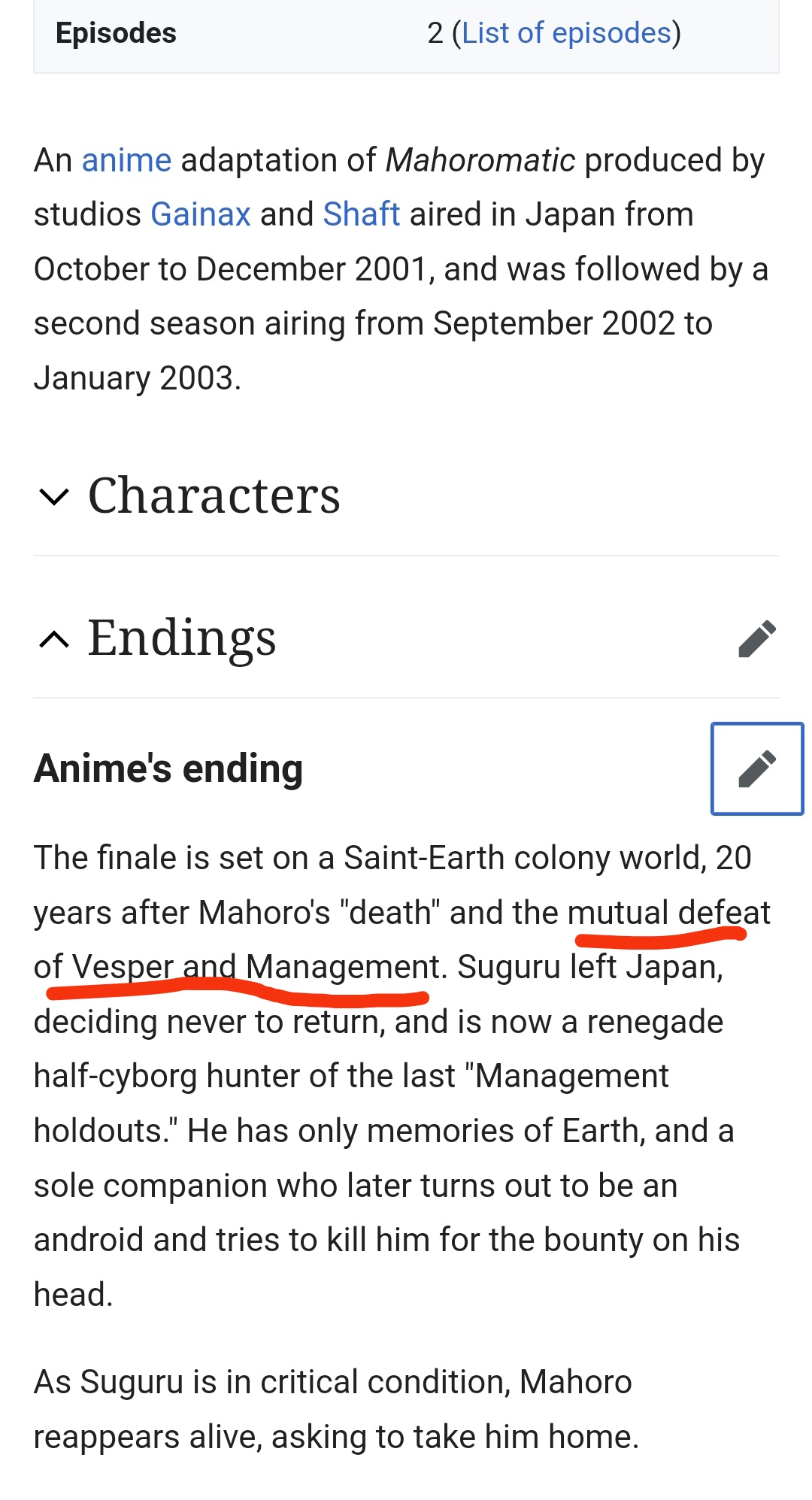Expand the Characters section chevron
Image resolution: width=812 pixels, height=1500 pixels.
point(54,496)
